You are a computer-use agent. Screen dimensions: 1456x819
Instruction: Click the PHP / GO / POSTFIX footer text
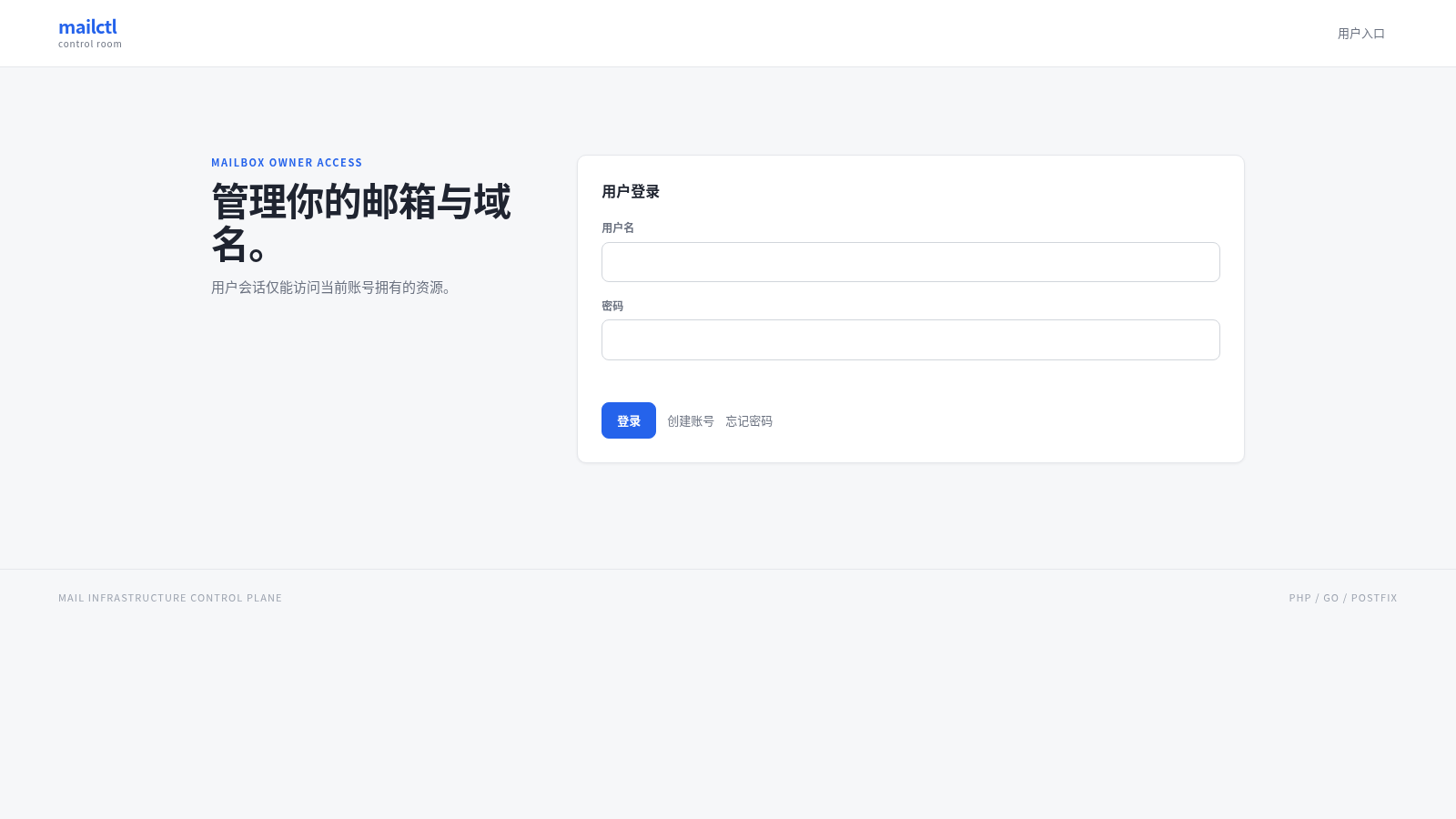click(1343, 598)
